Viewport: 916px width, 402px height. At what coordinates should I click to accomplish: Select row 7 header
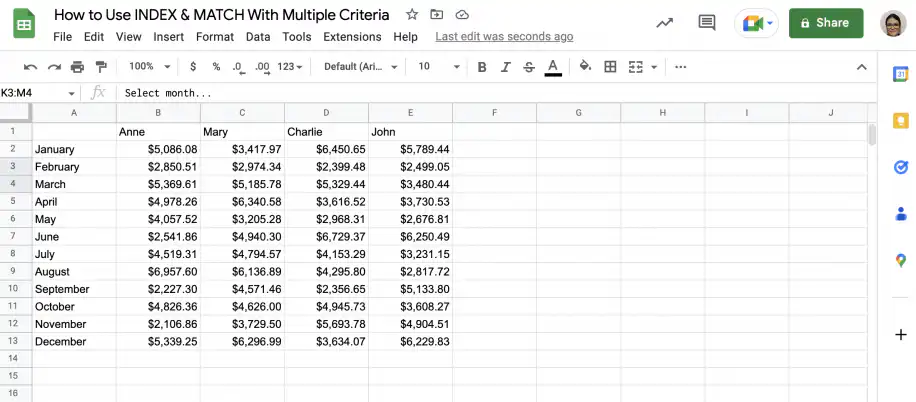(16, 237)
